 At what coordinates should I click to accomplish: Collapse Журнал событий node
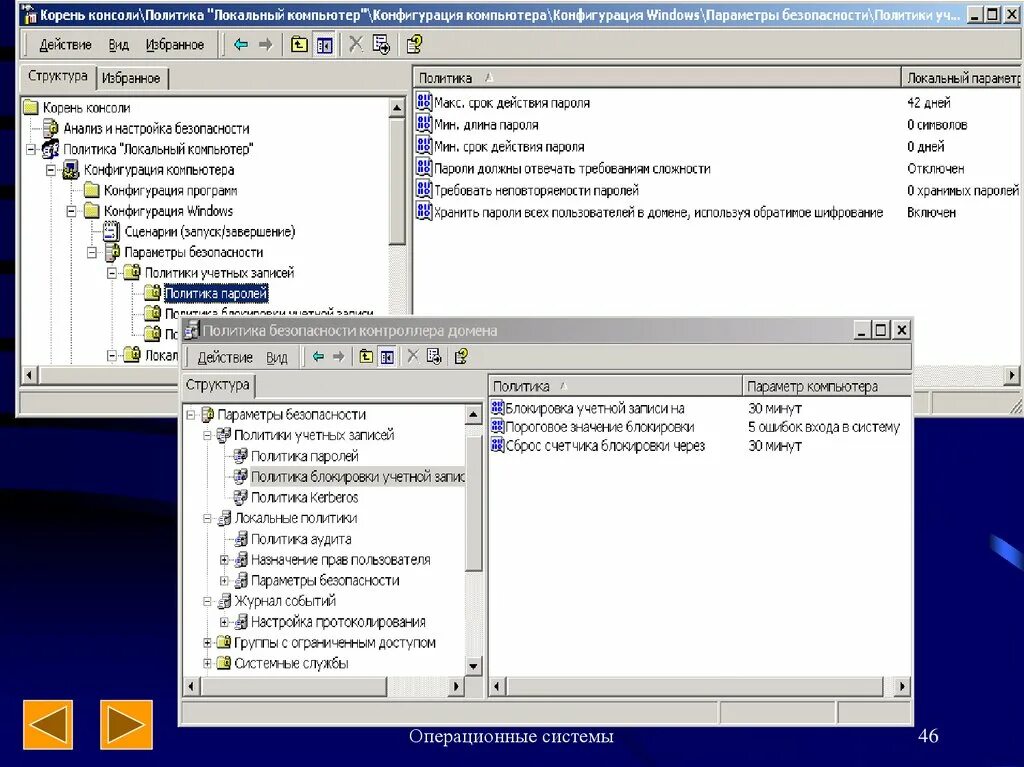(207, 601)
